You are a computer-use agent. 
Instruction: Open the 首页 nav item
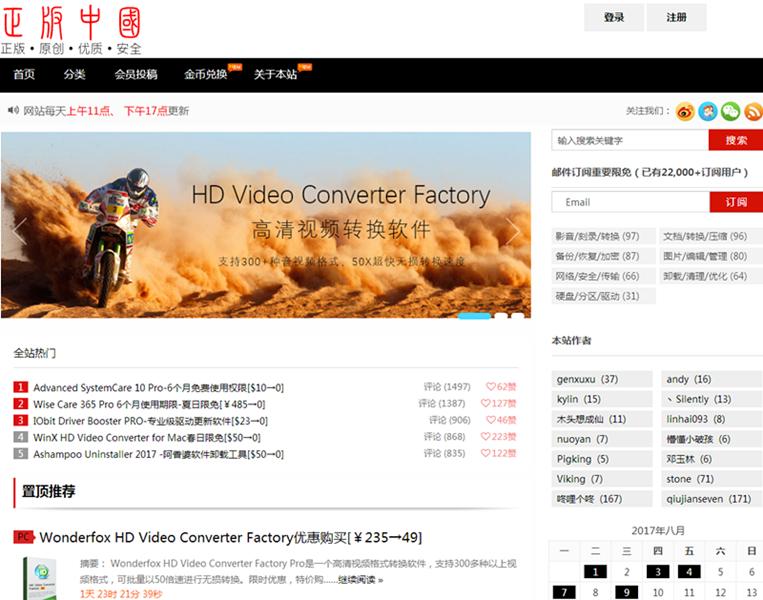point(24,74)
